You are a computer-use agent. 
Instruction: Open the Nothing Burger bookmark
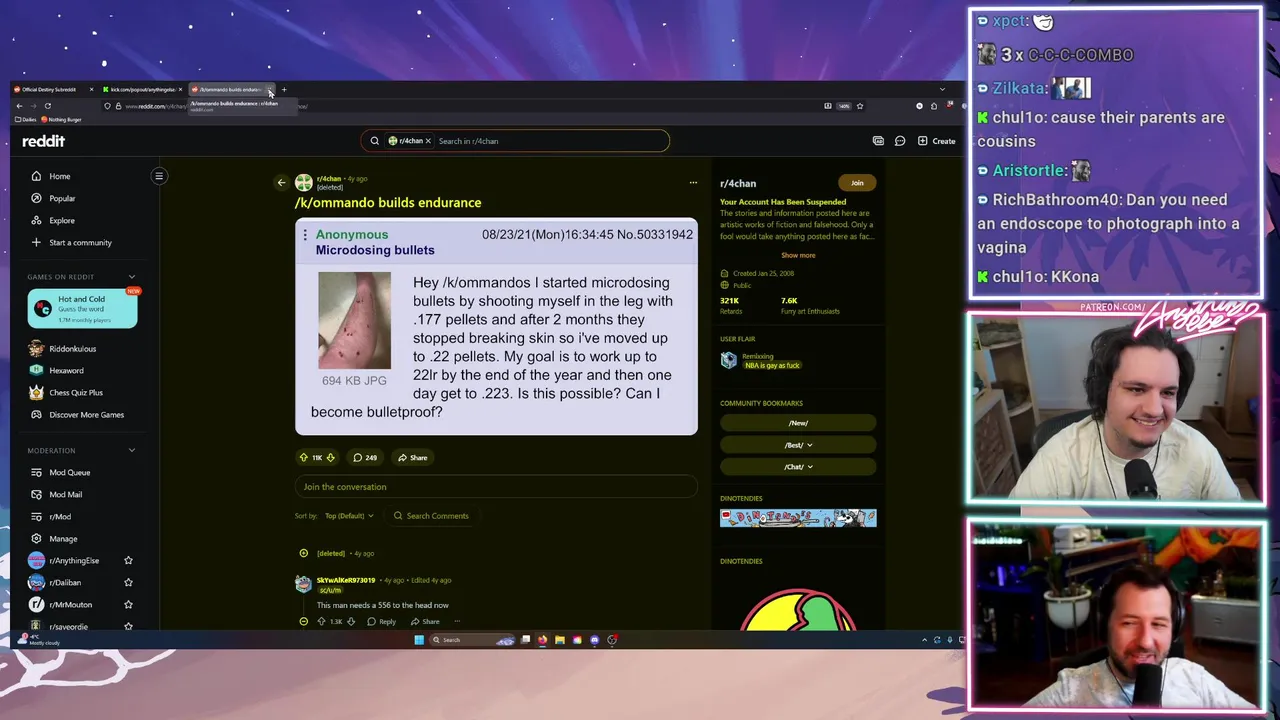click(x=61, y=119)
